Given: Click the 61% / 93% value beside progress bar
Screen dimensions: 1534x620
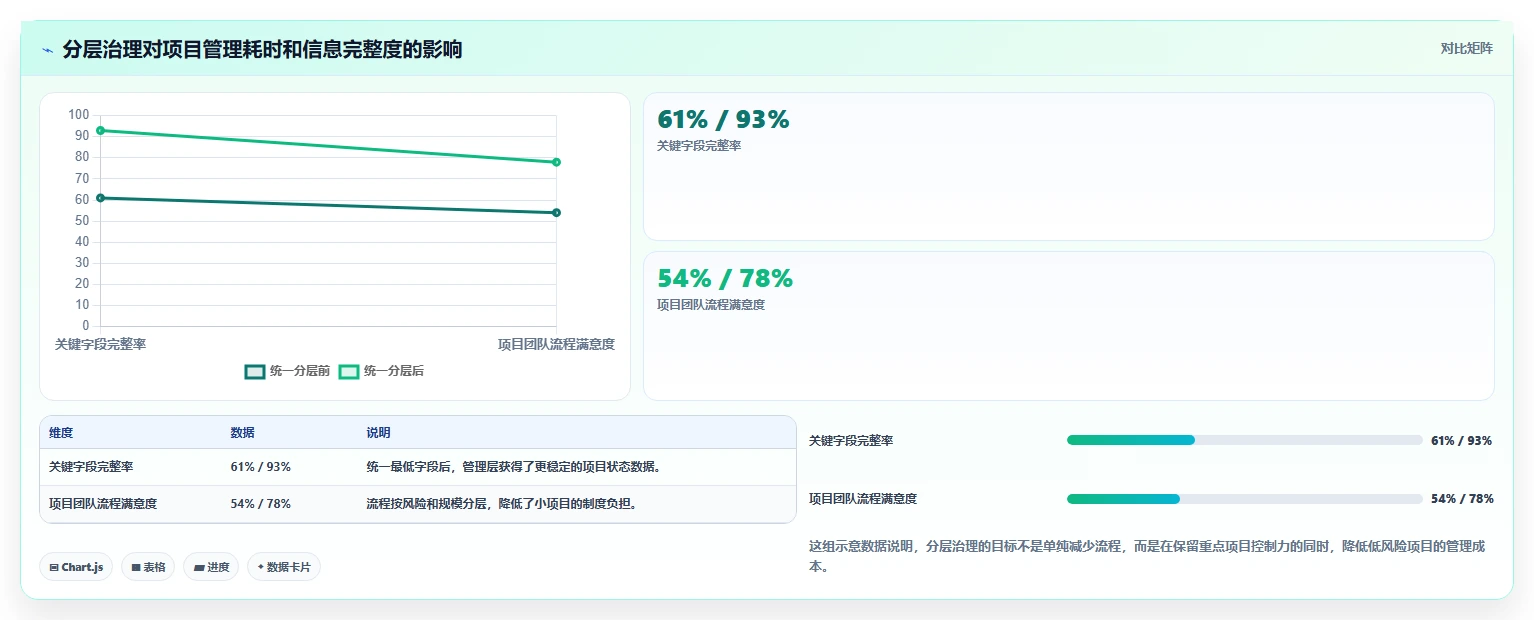Looking at the screenshot, I should tap(1462, 440).
